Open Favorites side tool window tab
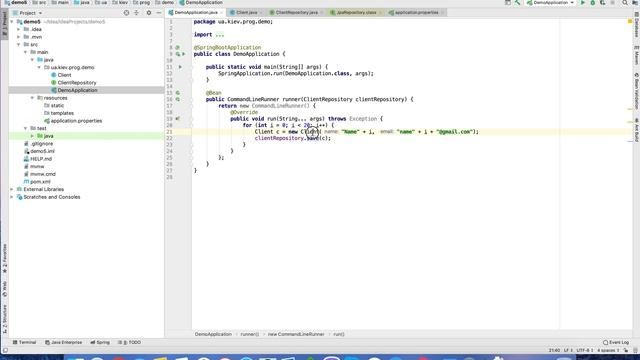Screen dimensions: 640x360 coord(4,258)
